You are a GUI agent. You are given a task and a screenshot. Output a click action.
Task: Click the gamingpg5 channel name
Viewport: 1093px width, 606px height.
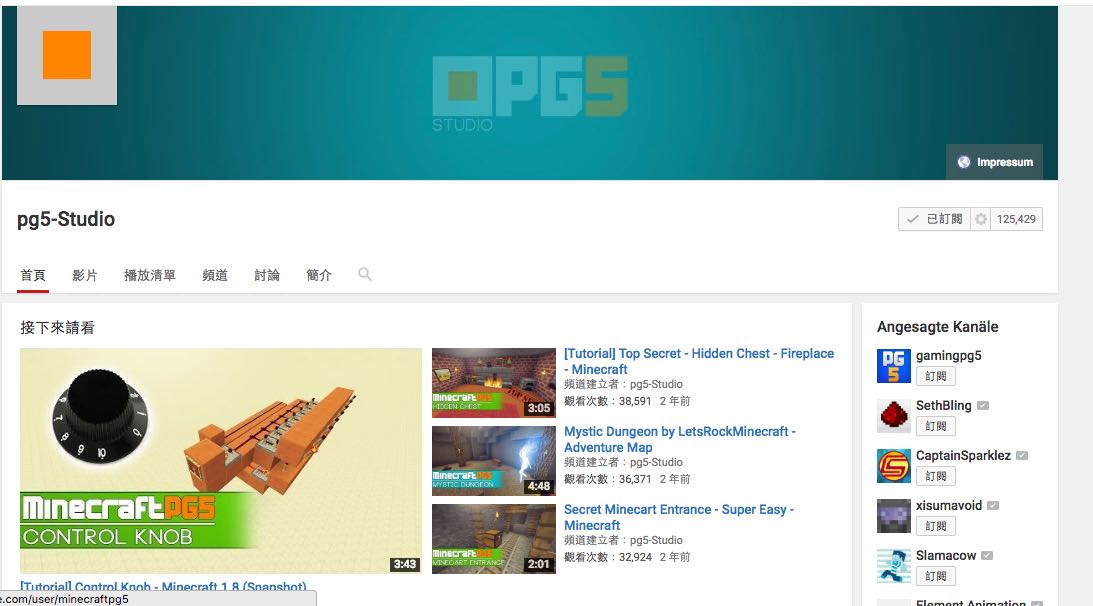click(x=948, y=356)
